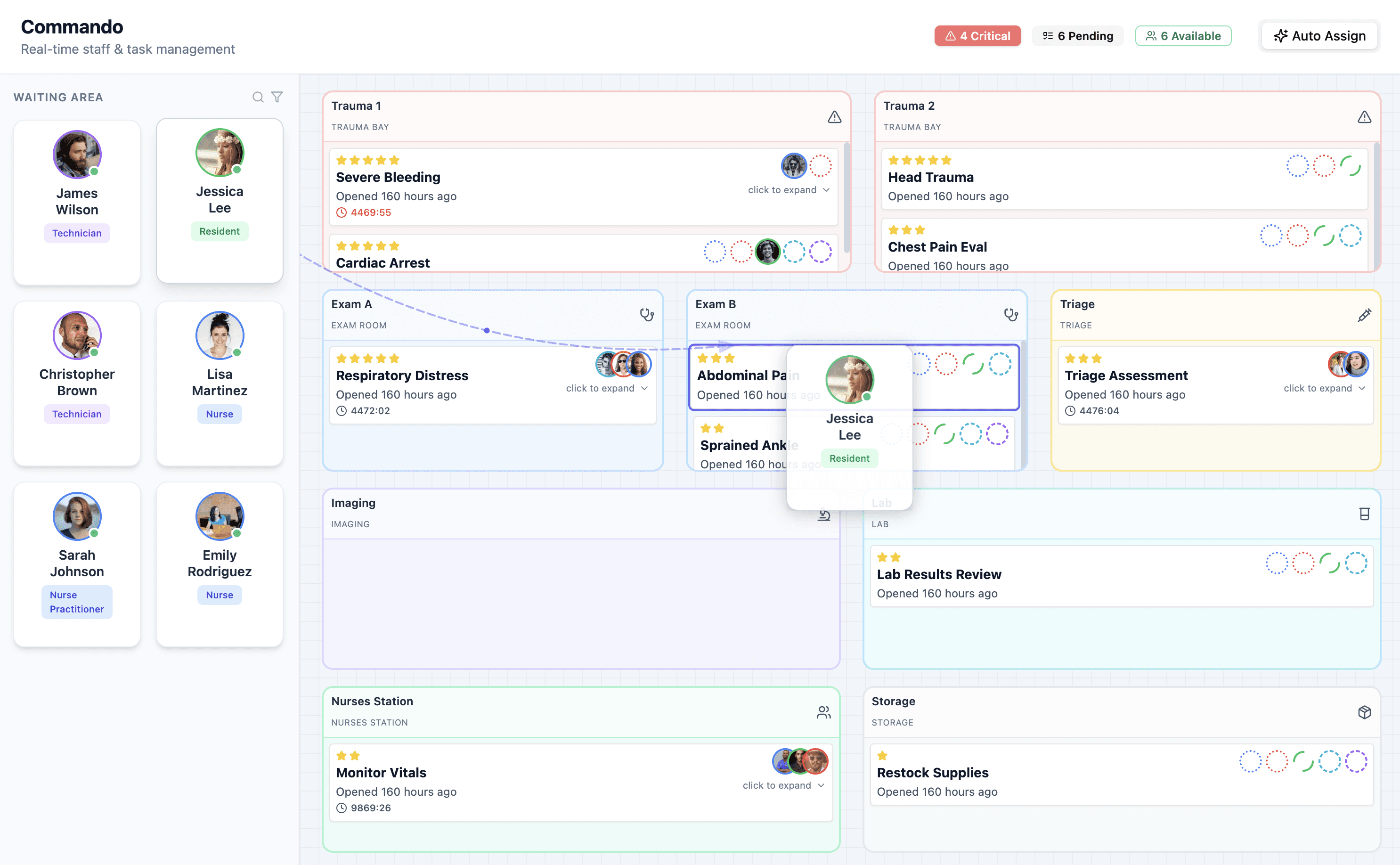
Task: Expand the Severe Bleeding task
Action: click(x=788, y=190)
